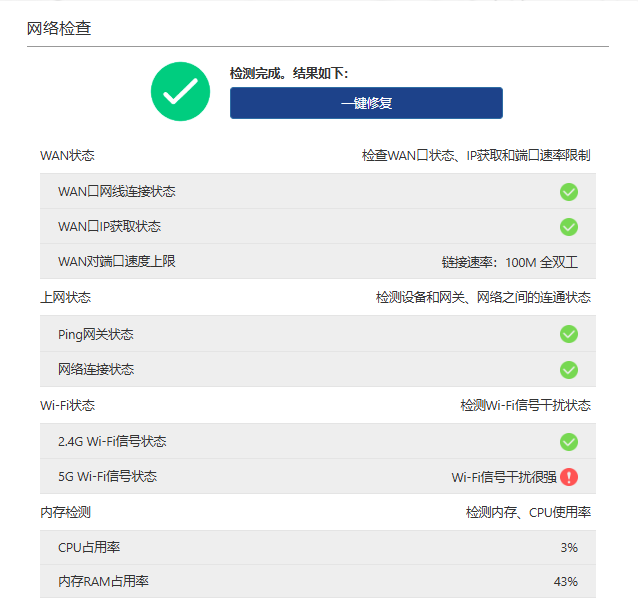Click the large green detection-complete checkmark icon
Image resolution: width=638 pixels, height=611 pixels.
[180, 91]
